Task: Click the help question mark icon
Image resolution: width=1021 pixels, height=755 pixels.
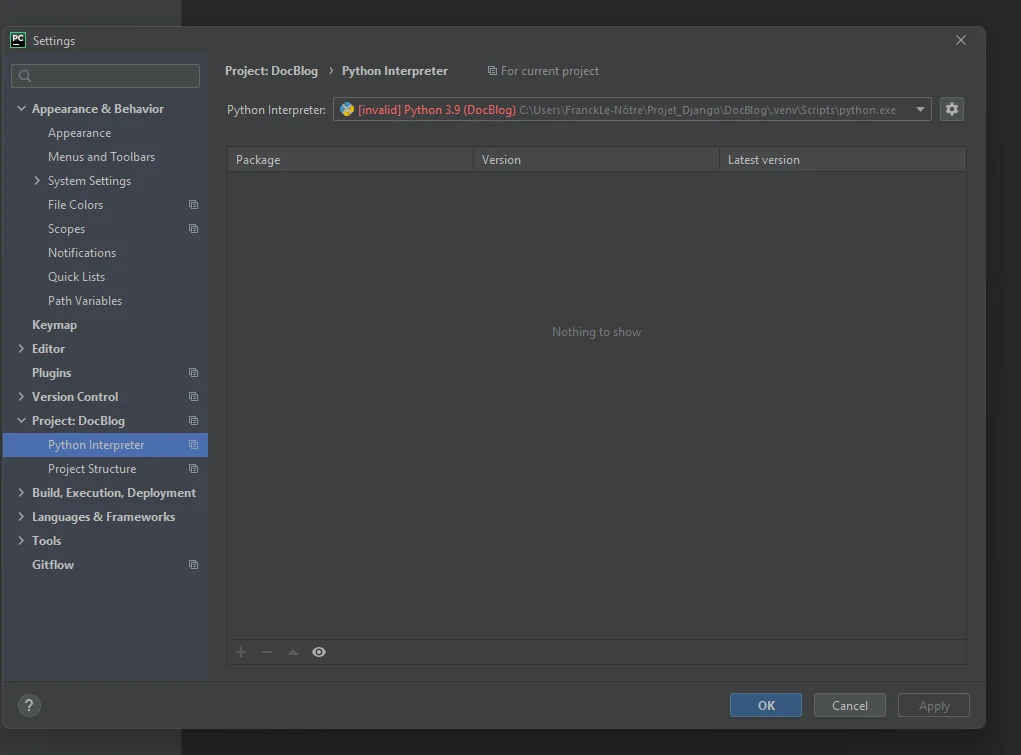Action: coord(30,705)
